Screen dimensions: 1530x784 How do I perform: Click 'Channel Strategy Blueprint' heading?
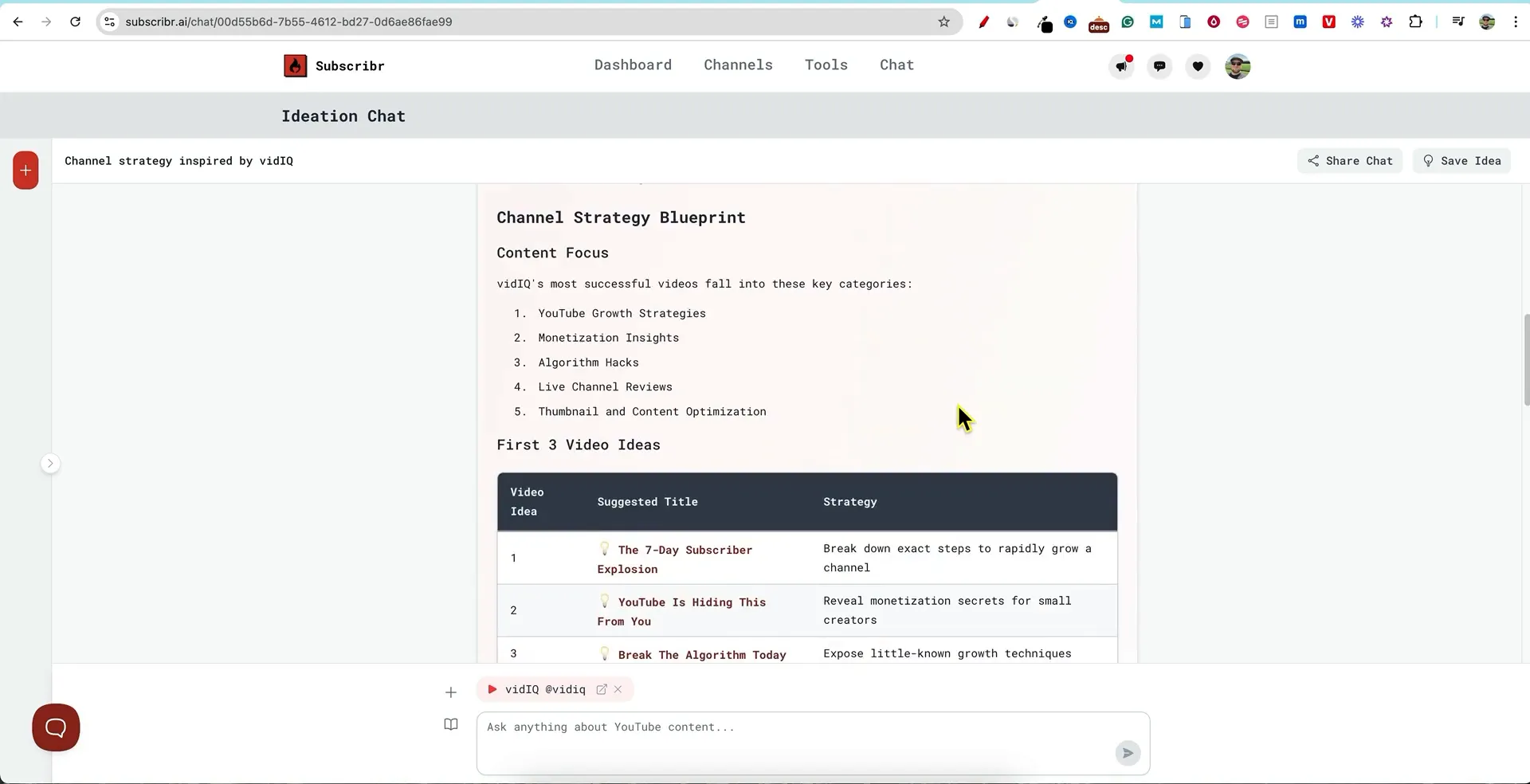point(621,218)
